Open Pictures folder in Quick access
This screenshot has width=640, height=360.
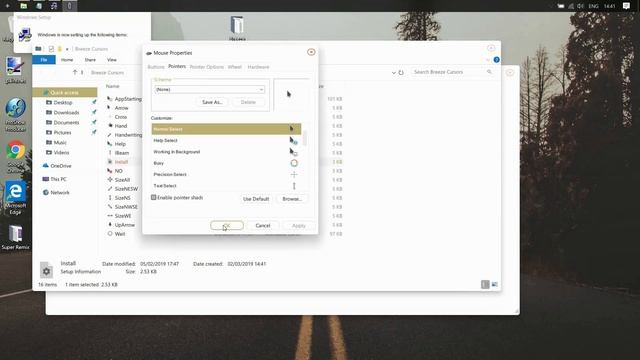point(62,133)
